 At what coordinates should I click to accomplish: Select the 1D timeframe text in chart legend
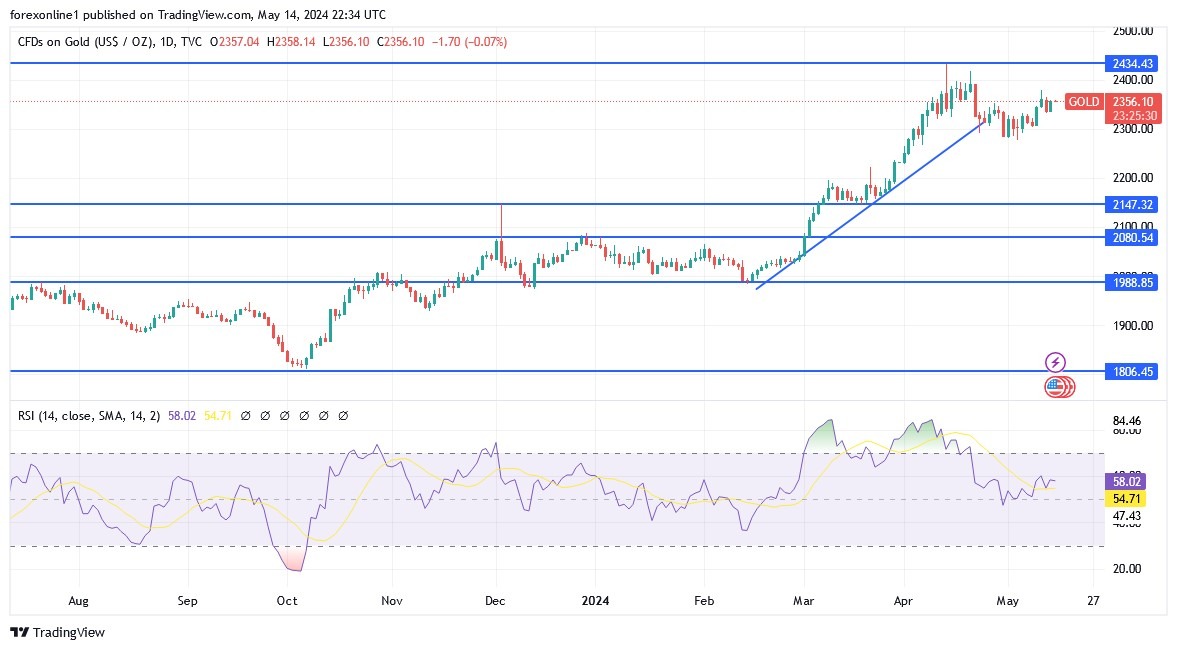[x=161, y=42]
